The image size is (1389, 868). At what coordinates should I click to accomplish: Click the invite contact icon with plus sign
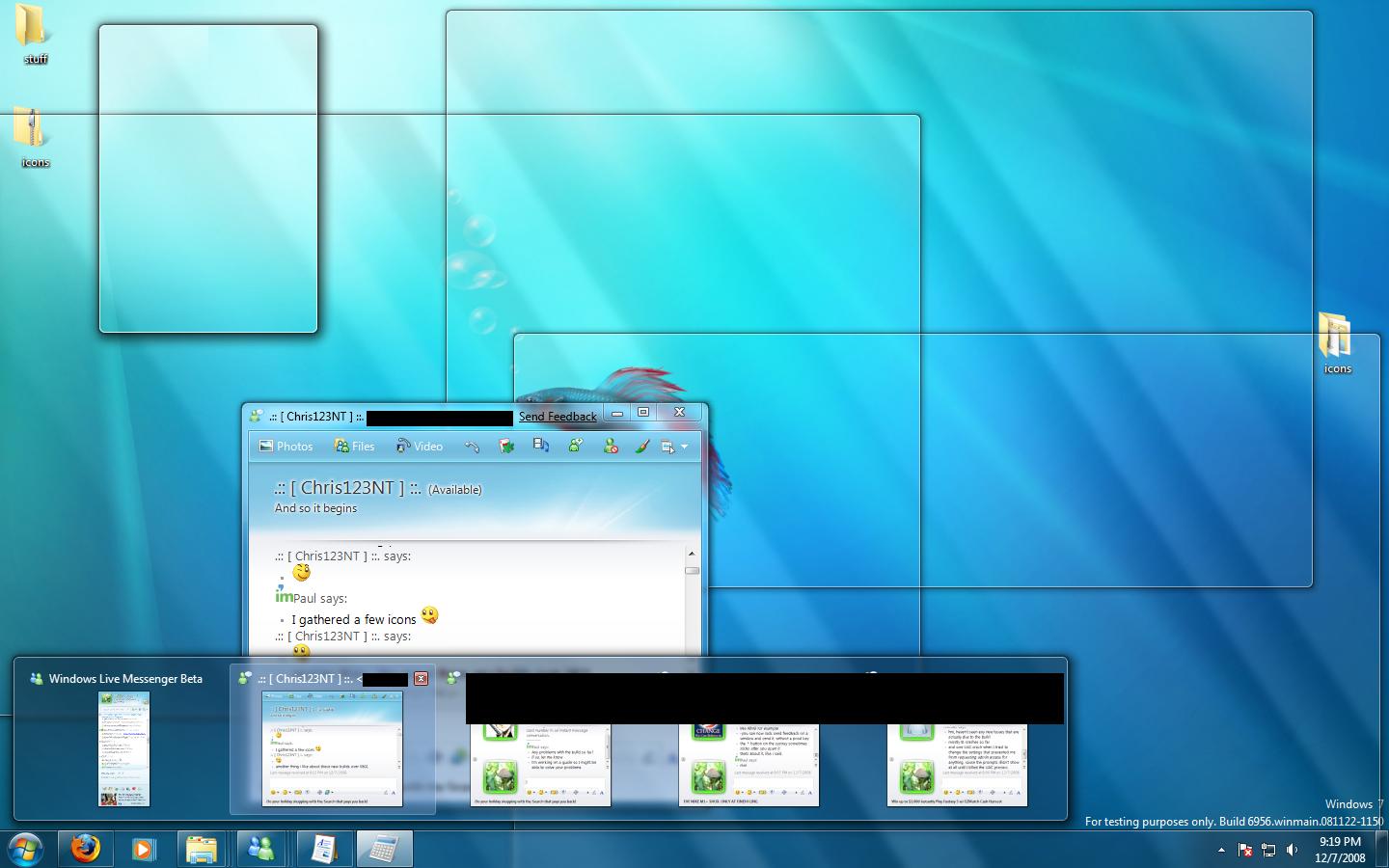pos(576,446)
